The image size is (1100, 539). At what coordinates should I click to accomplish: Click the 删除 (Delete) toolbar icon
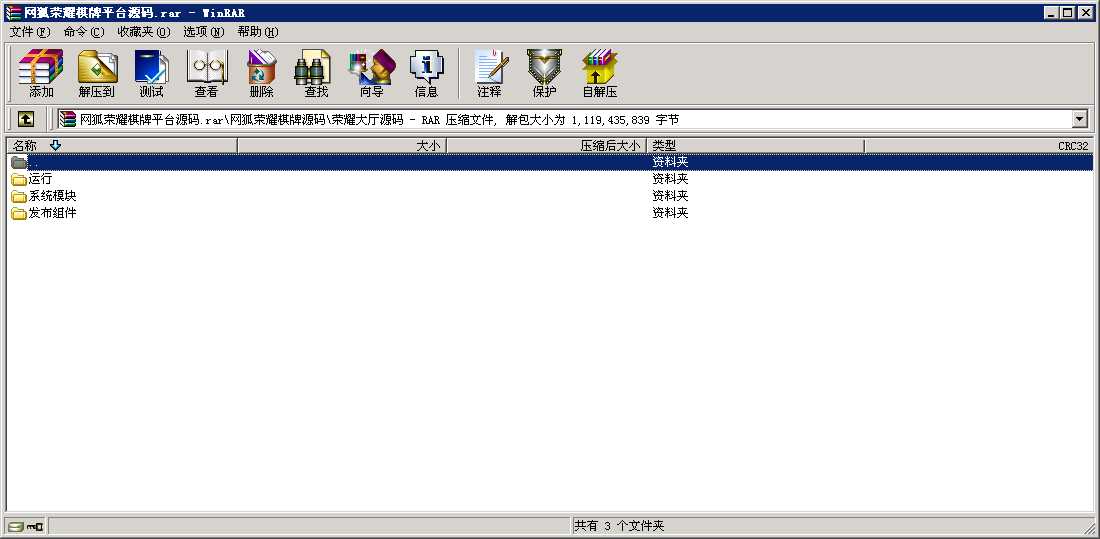[x=261, y=73]
